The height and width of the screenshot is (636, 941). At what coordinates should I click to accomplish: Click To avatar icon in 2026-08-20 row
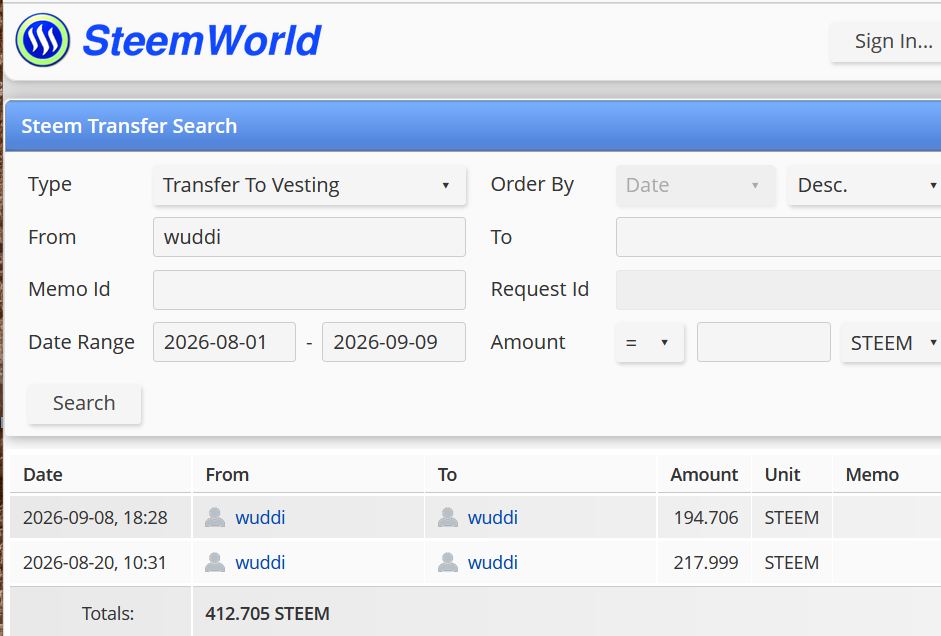(x=448, y=562)
